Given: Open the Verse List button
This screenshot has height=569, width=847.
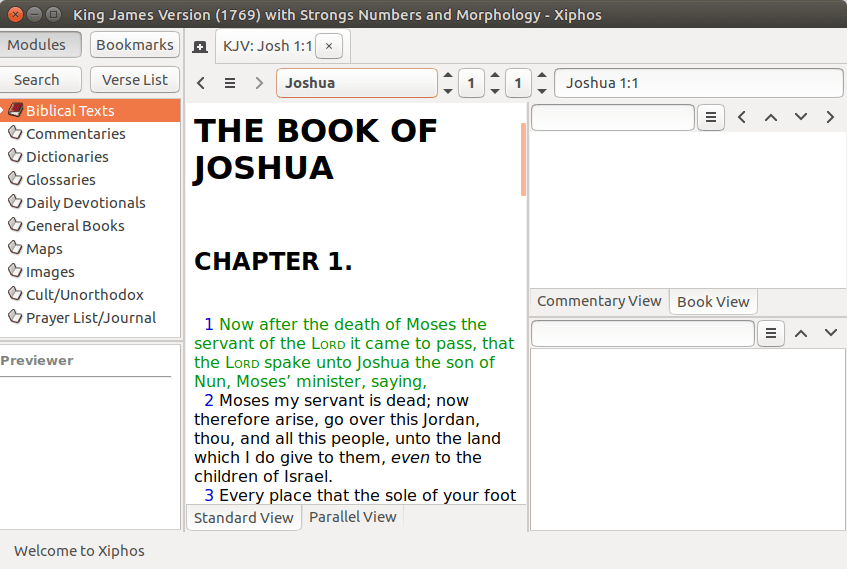Looking at the screenshot, I should pos(135,80).
